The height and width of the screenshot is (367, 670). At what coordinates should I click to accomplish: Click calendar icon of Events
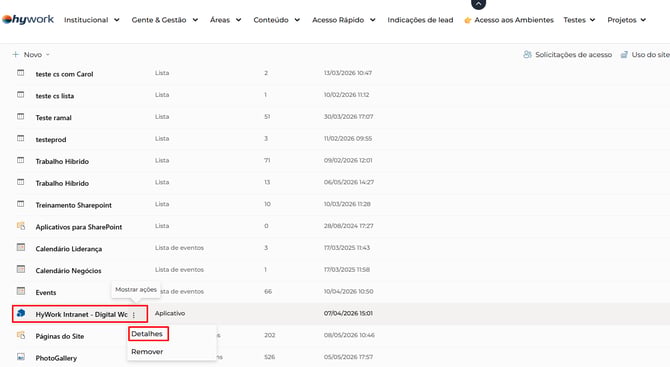[21, 291]
